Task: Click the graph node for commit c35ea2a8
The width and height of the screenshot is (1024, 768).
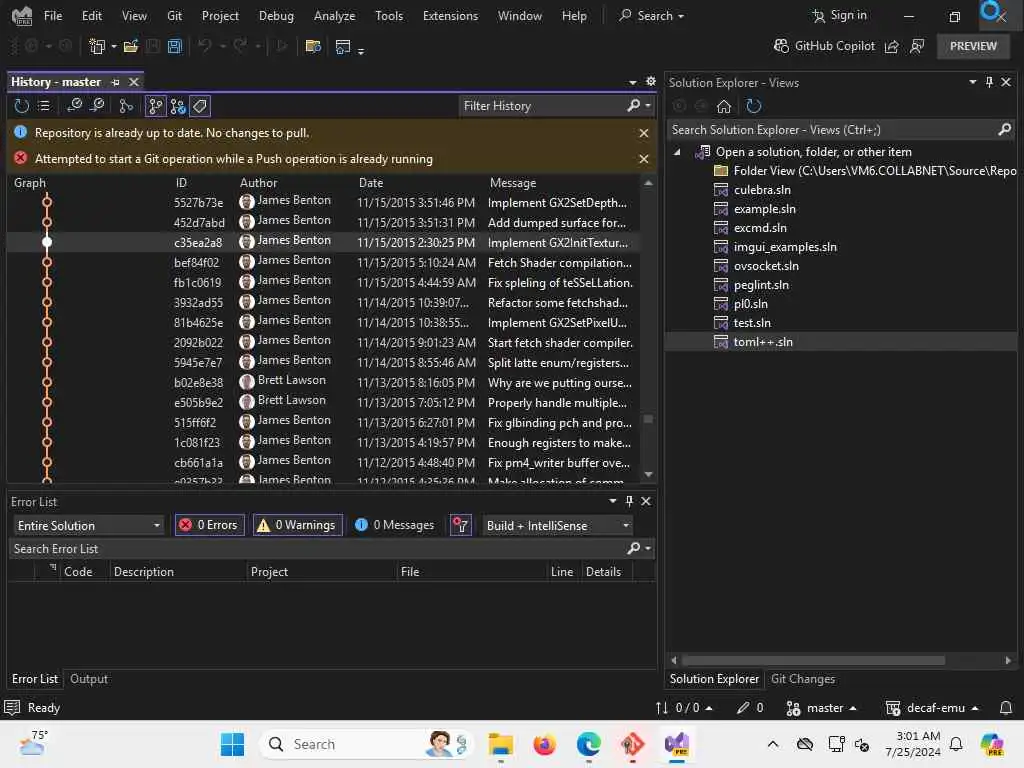Action: coord(47,242)
